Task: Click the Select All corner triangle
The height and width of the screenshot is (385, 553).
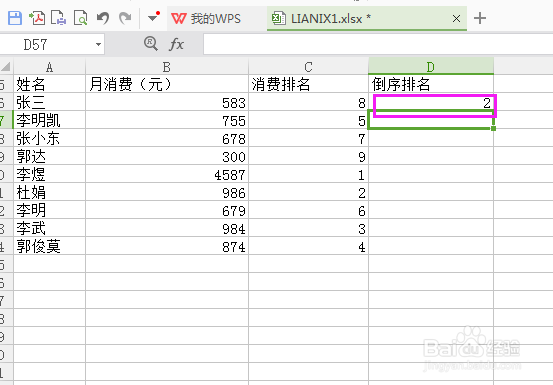Action: coord(6,66)
